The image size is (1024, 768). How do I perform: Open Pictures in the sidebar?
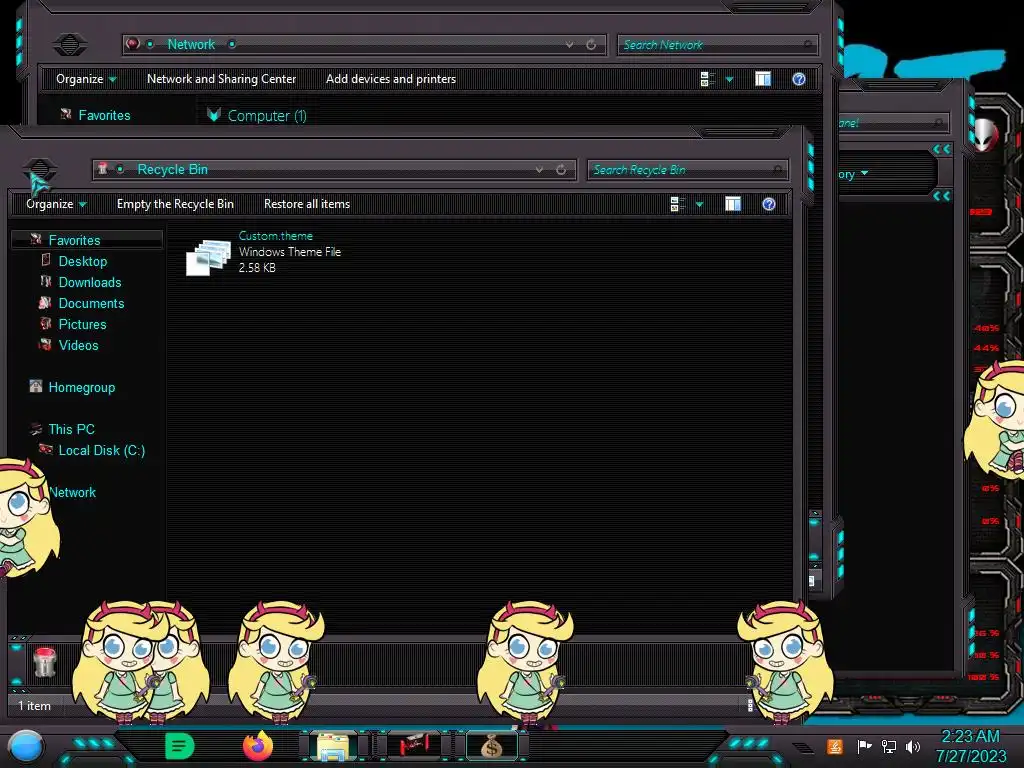pos(82,324)
